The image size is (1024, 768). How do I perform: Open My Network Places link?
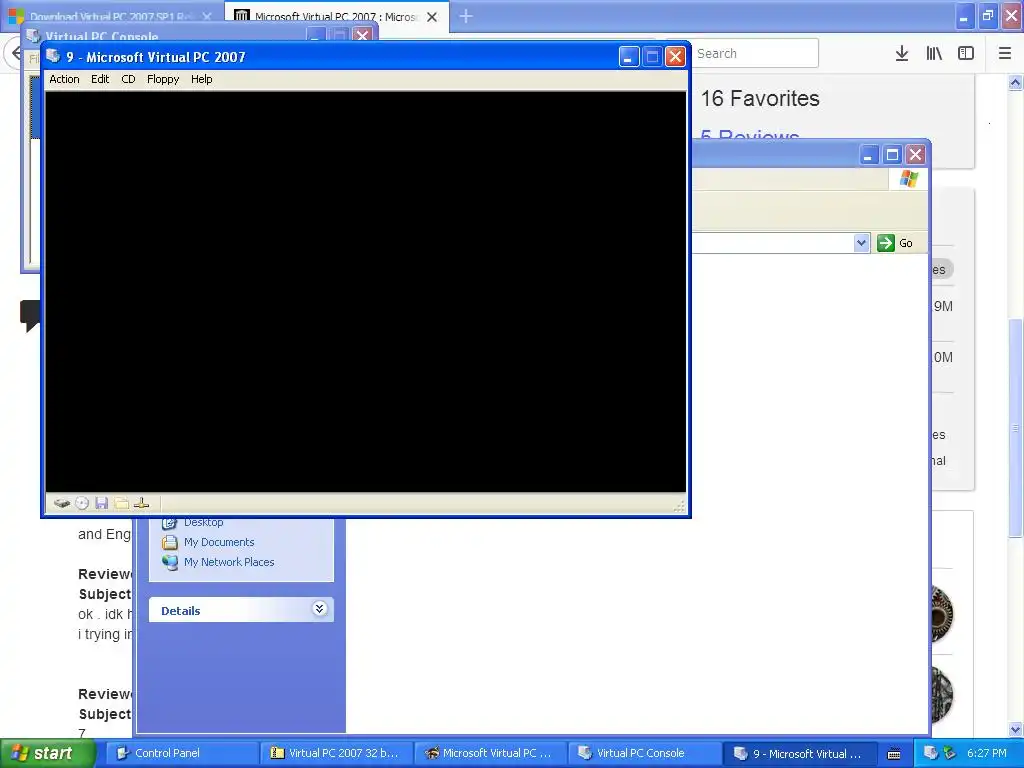[229, 562]
